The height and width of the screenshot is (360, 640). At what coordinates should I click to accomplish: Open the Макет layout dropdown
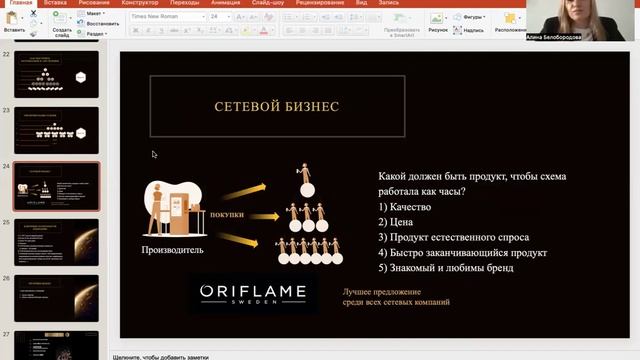pyautogui.click(x=91, y=13)
